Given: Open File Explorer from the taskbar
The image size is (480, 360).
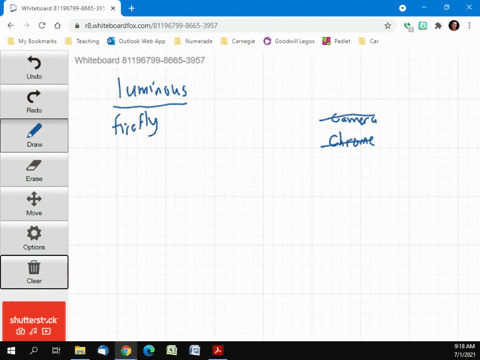Looking at the screenshot, I should click(x=80, y=350).
